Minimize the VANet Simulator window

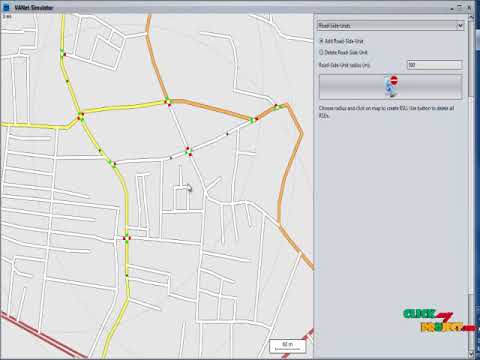(452, 8)
